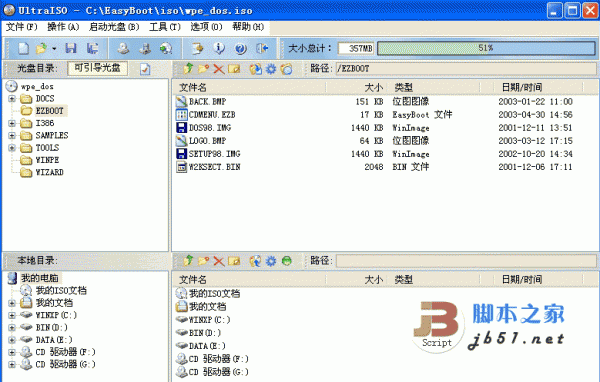Open the 操作(A) menu
The image size is (600, 382).
(63, 27)
